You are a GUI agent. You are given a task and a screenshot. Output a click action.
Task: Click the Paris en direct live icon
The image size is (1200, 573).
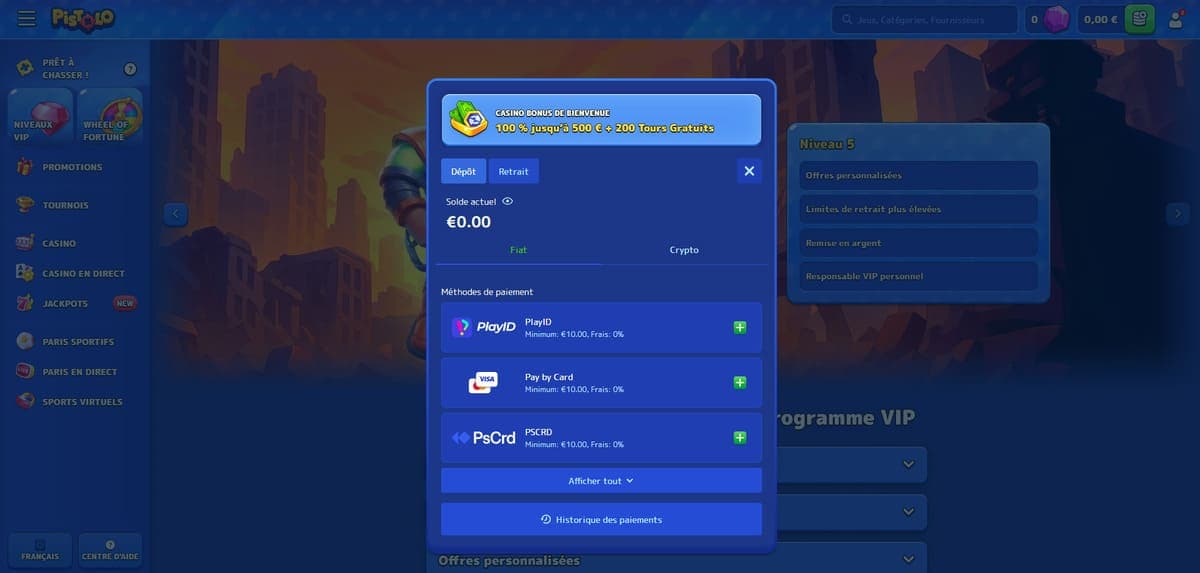[25, 371]
